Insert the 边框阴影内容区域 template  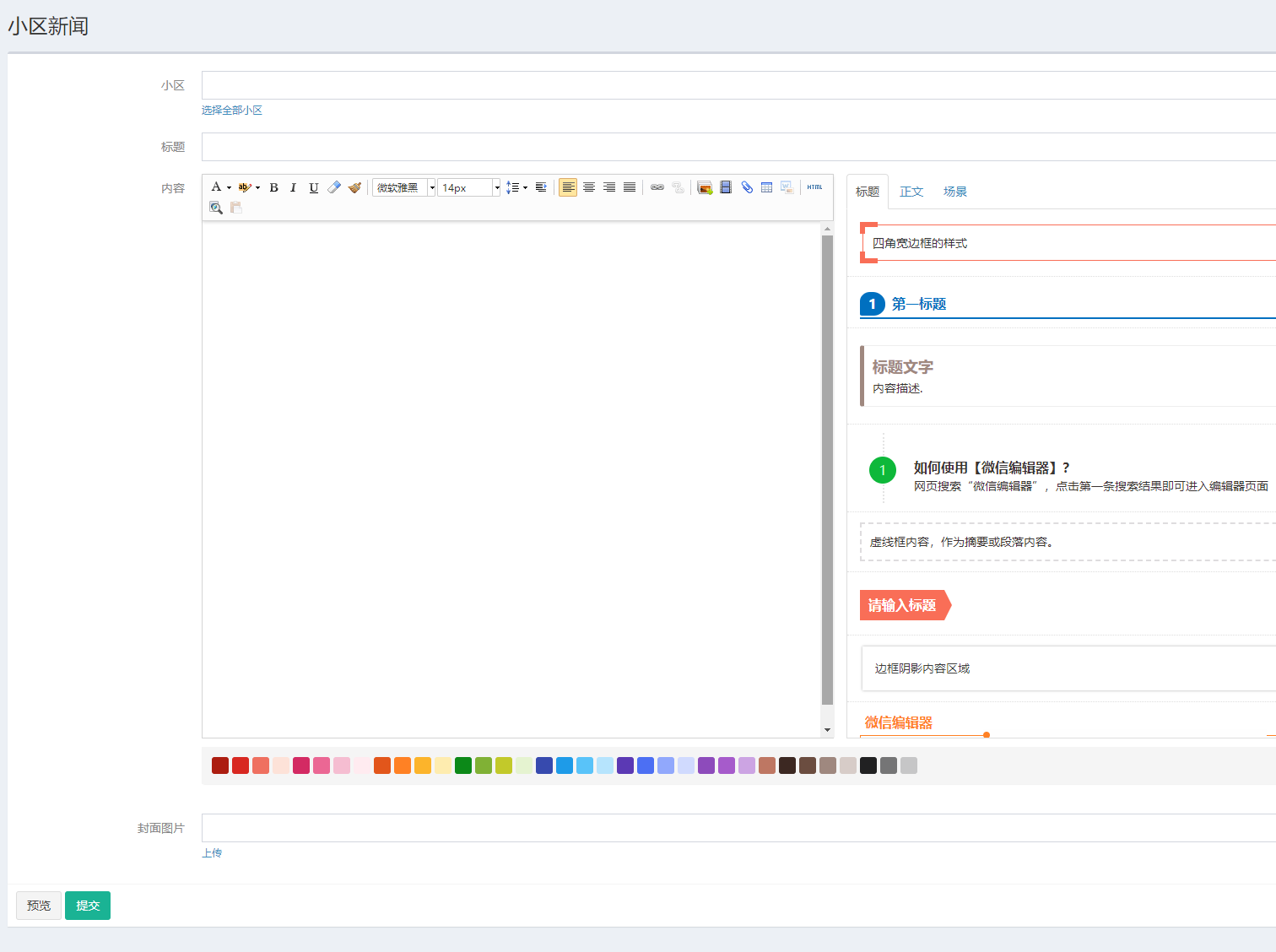point(1068,668)
